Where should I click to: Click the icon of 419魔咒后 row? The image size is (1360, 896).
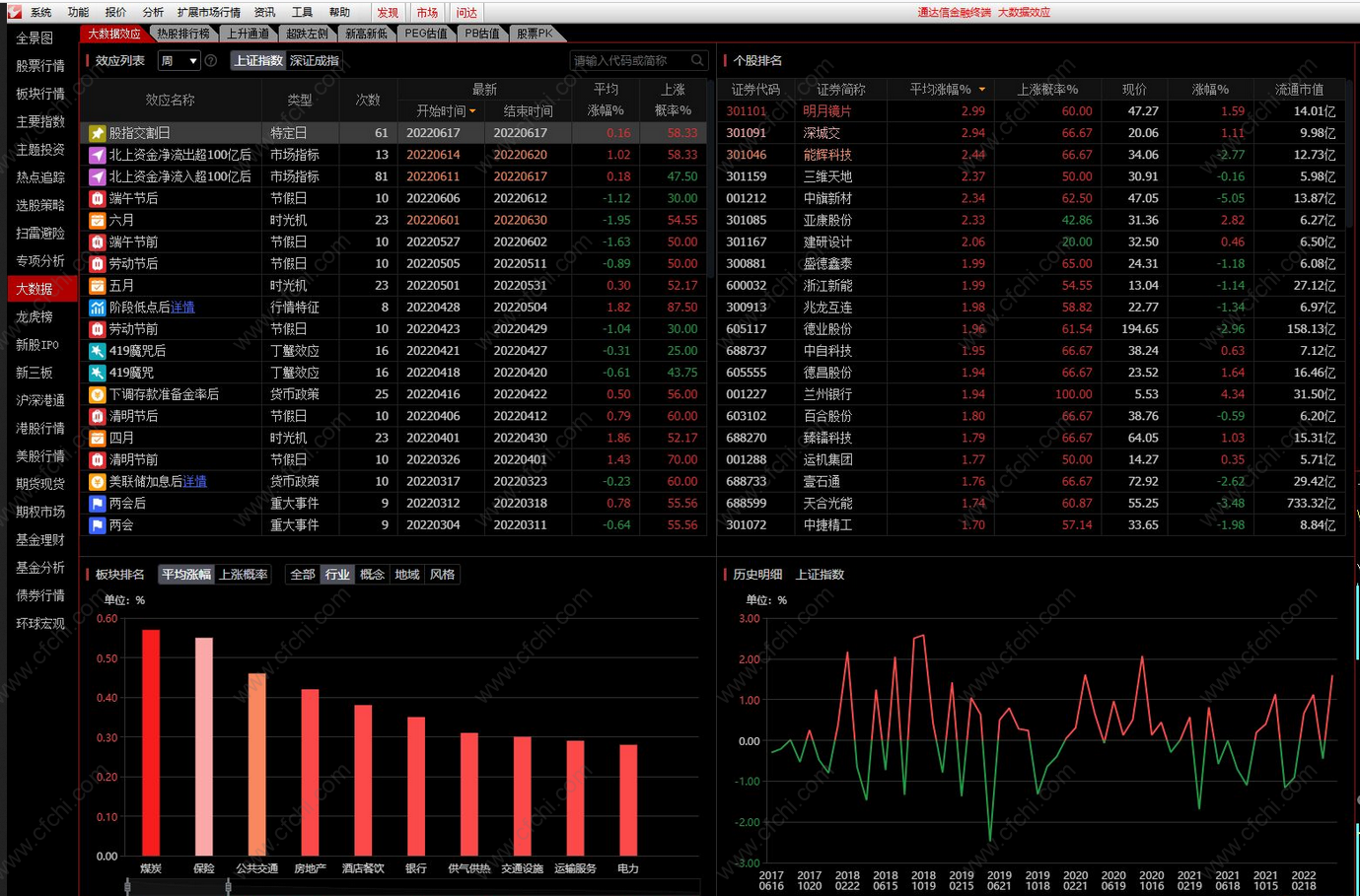coord(97,351)
